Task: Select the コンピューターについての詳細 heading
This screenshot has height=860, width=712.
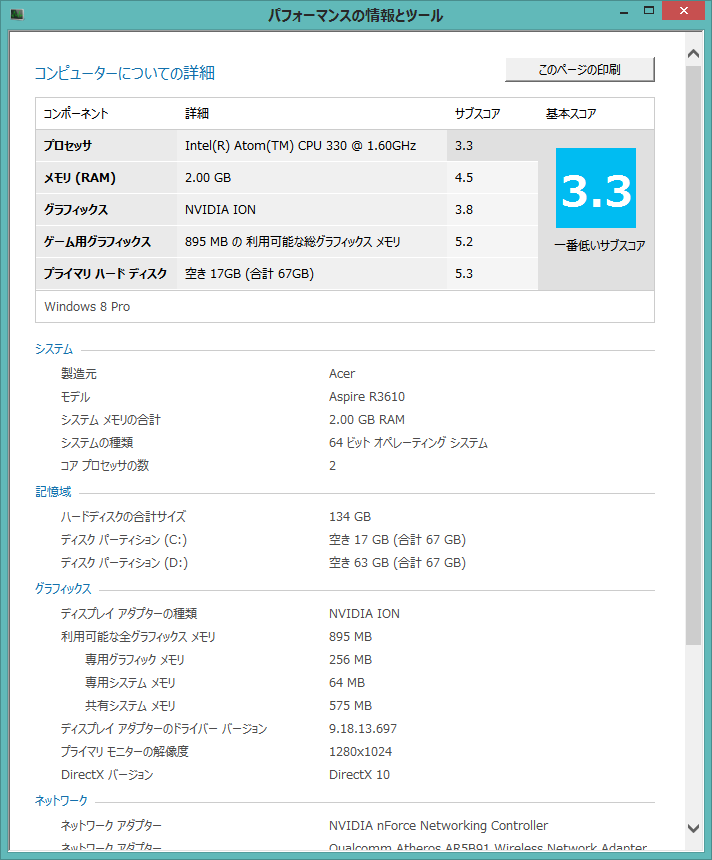Action: coord(125,73)
